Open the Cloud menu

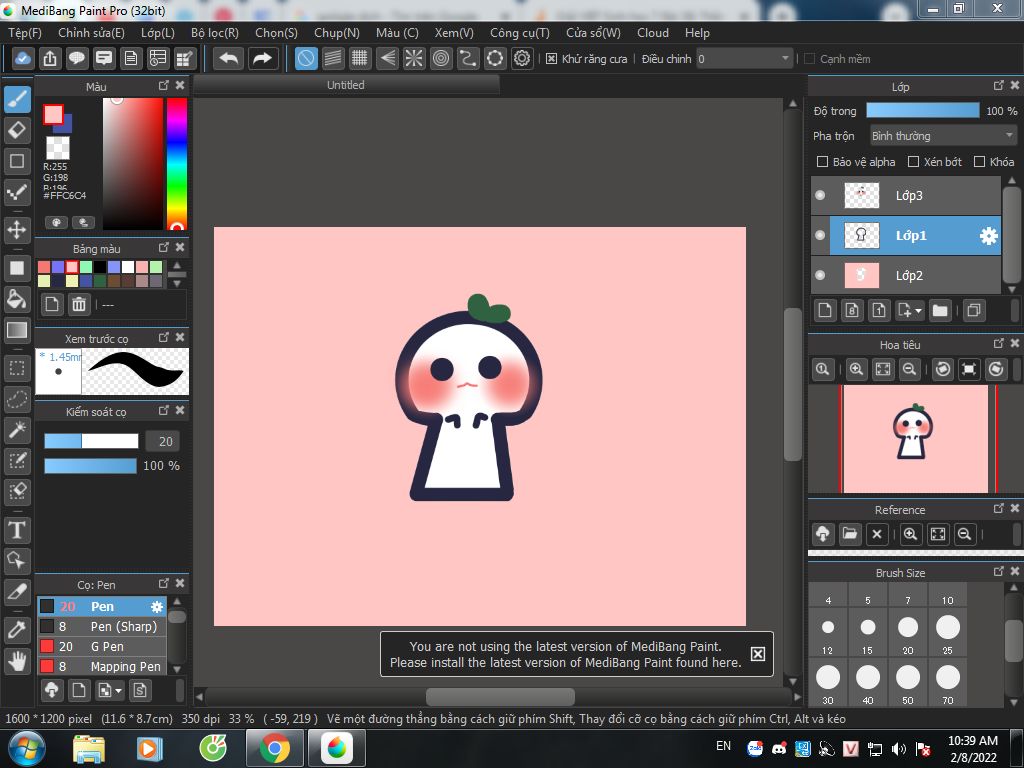click(653, 33)
